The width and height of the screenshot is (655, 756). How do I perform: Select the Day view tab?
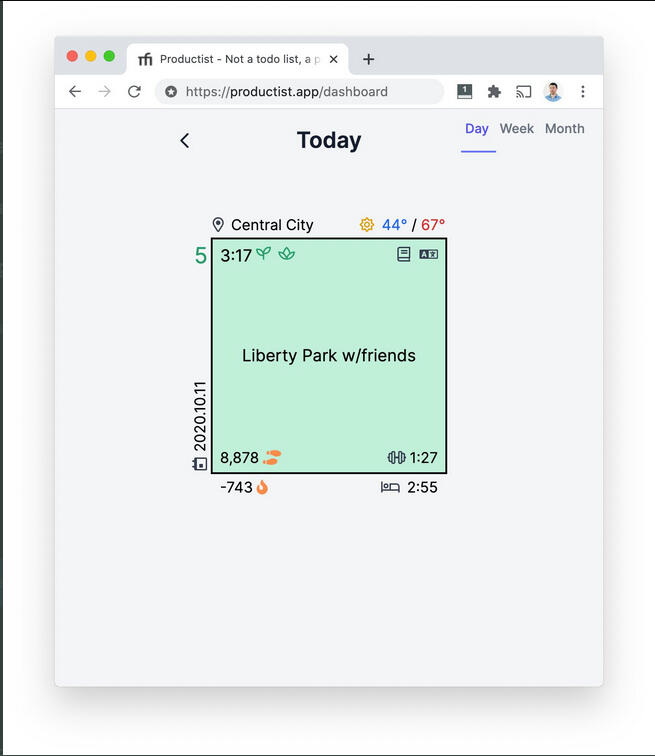(477, 129)
